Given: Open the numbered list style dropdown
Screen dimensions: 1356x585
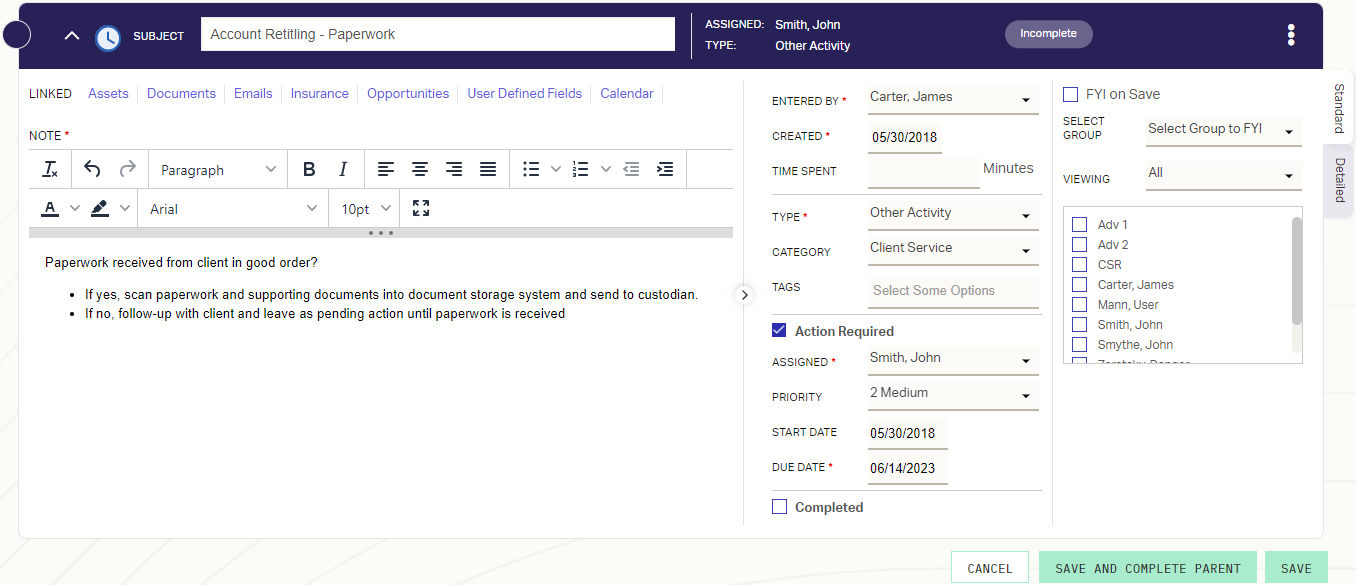Looking at the screenshot, I should point(605,170).
